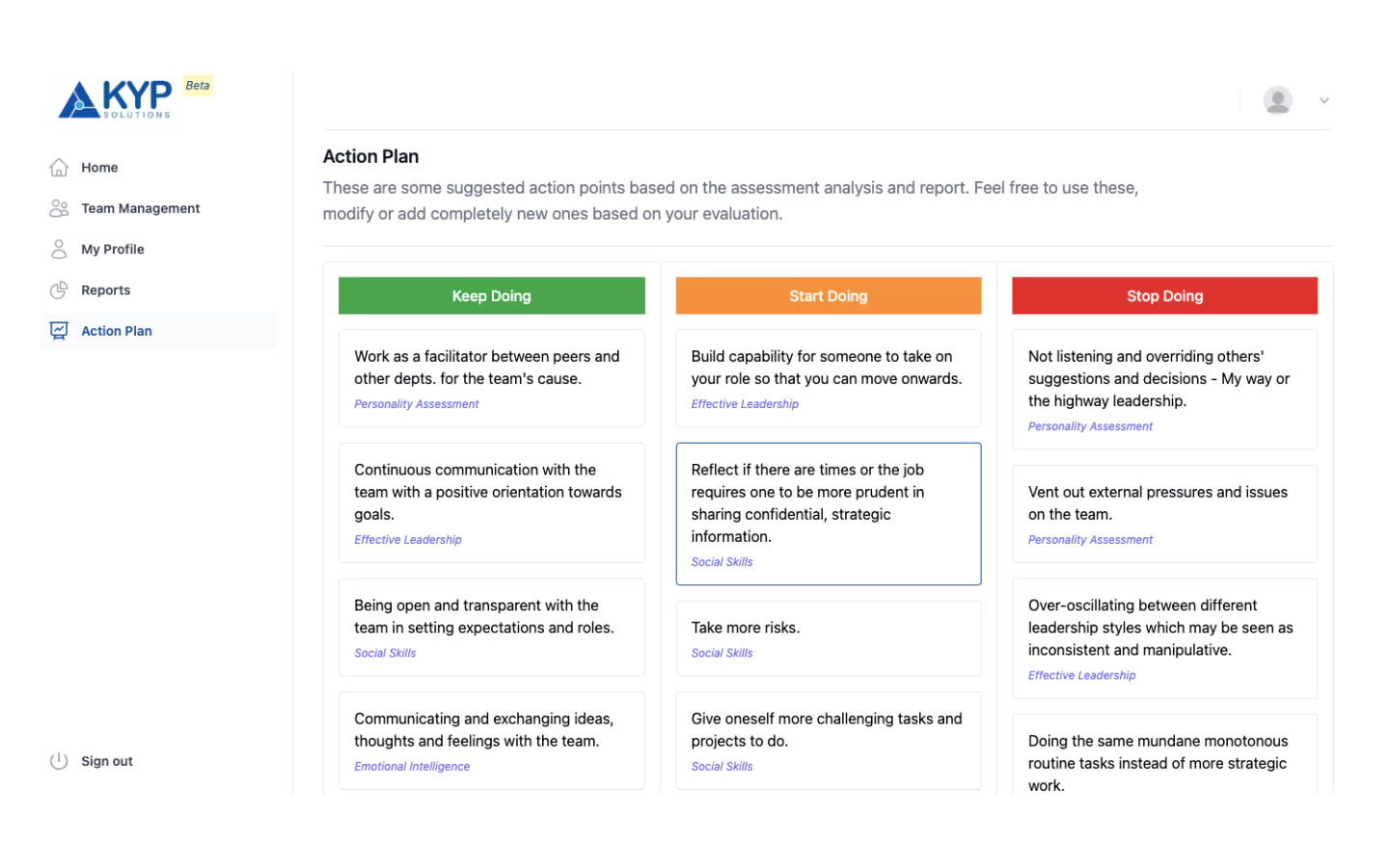Select the orange Start Doing header
This screenshot has width=1389, height=868.
click(828, 296)
